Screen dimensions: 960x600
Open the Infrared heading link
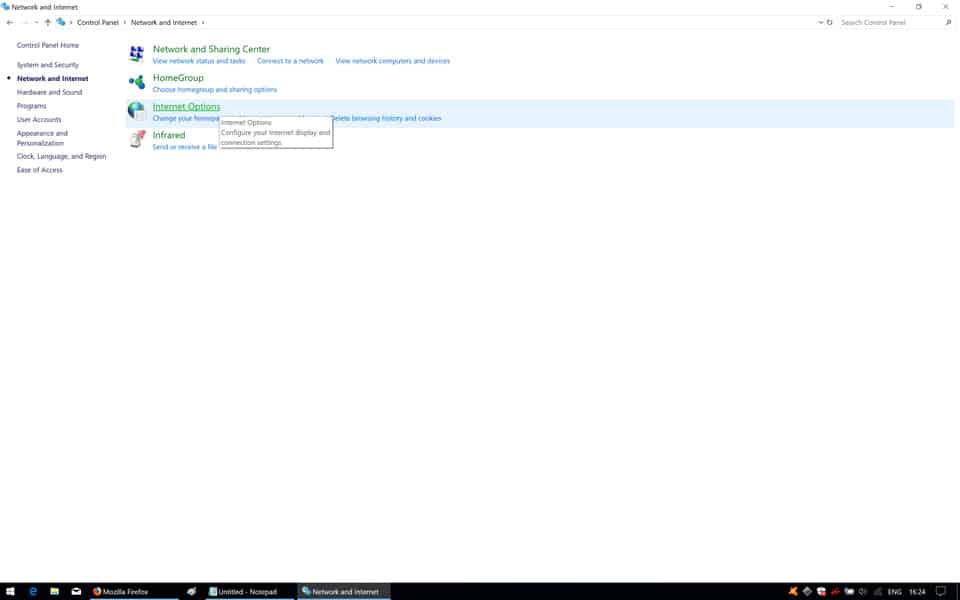pos(169,135)
